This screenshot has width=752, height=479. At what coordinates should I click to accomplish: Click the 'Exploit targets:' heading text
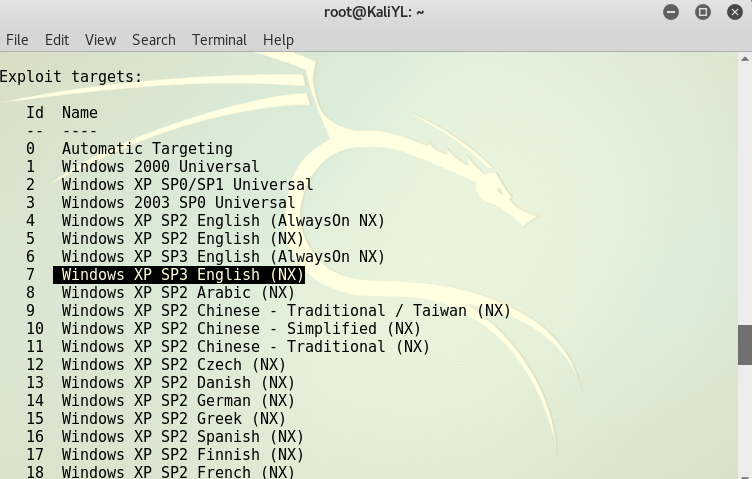(71, 77)
